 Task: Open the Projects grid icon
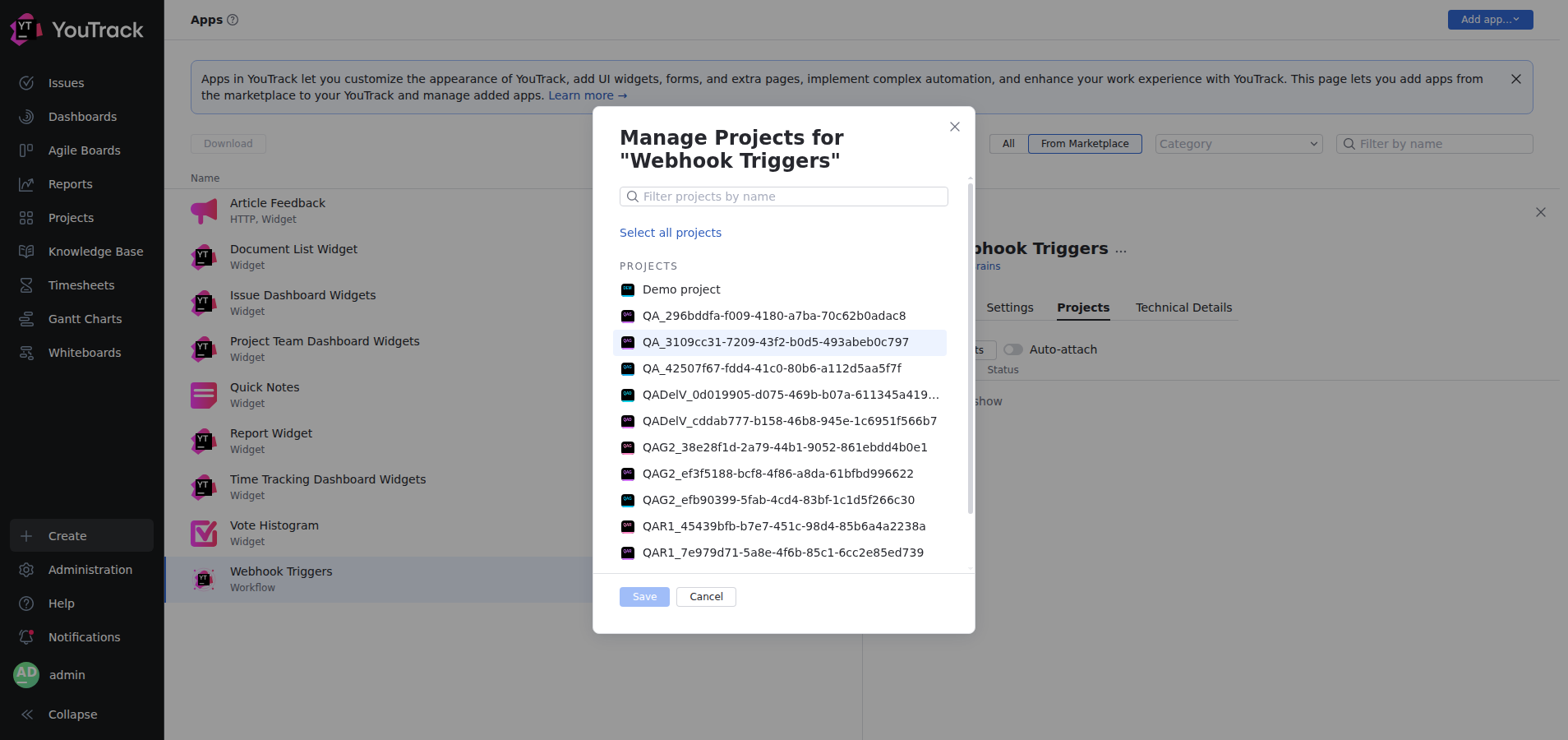pyautogui.click(x=26, y=218)
